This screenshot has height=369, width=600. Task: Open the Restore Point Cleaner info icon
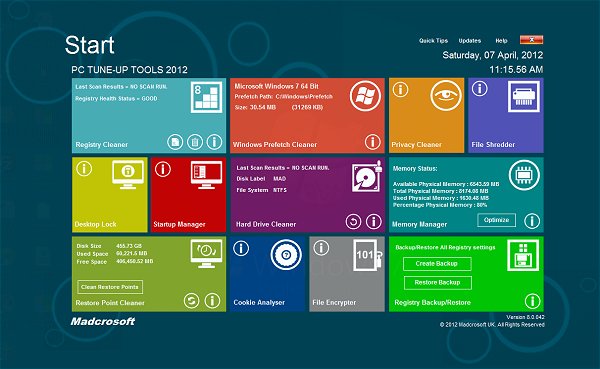click(x=212, y=300)
